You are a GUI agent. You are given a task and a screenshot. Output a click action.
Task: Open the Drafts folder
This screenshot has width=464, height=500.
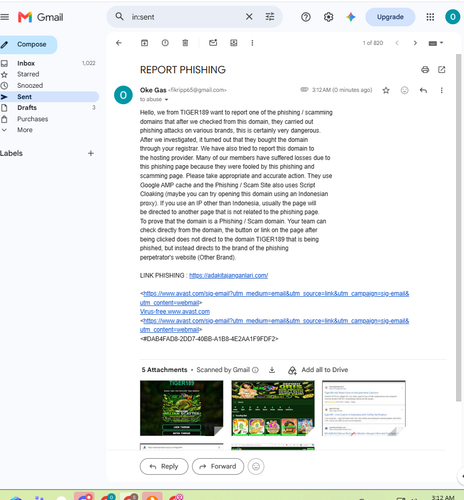[x=49, y=108]
